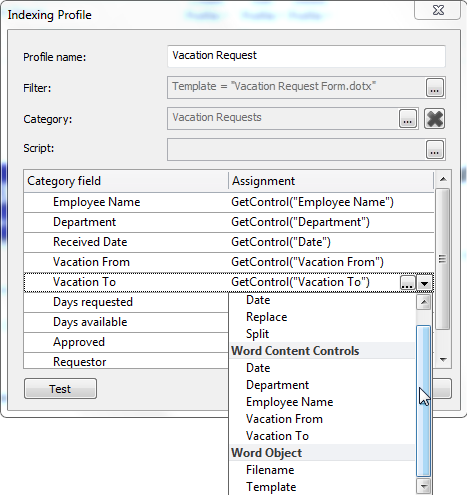Viewport: 467px width, 495px height.
Task: Open Filter browse ellipsis button
Action: pos(435,87)
